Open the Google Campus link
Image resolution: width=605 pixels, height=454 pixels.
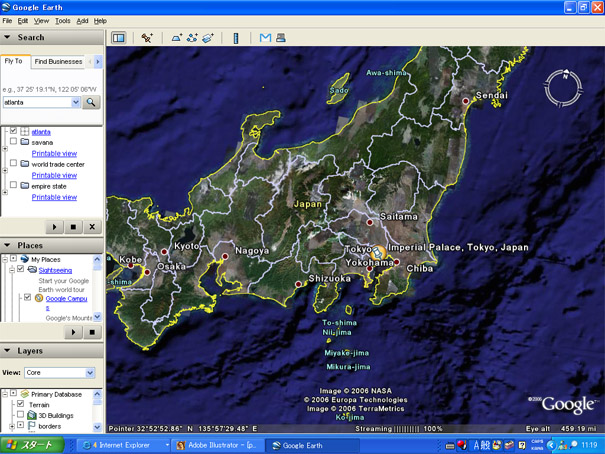click(66, 302)
